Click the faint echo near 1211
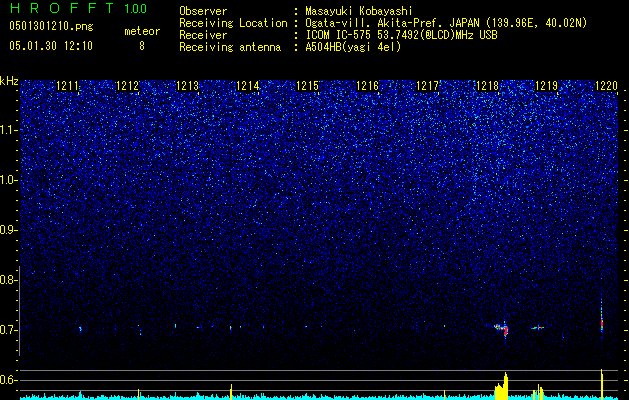Screen dimensions: 629x400 tap(80, 329)
